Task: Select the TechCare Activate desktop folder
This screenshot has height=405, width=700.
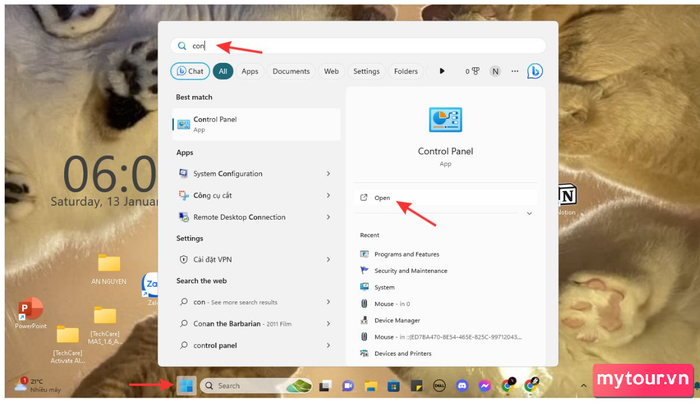Action: 67,345
